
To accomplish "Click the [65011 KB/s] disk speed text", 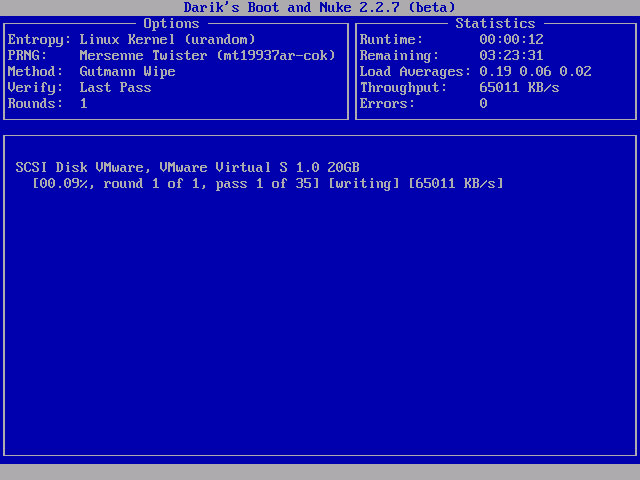I will click(x=456, y=184).
